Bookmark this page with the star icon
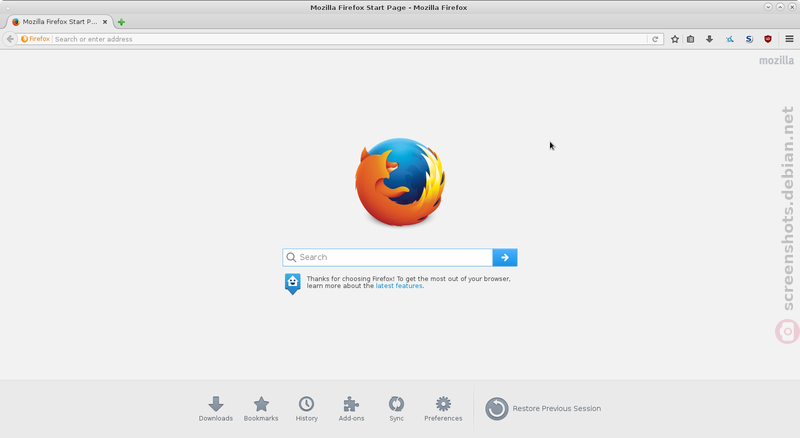Screen dimensions: 800x438 [675, 39]
